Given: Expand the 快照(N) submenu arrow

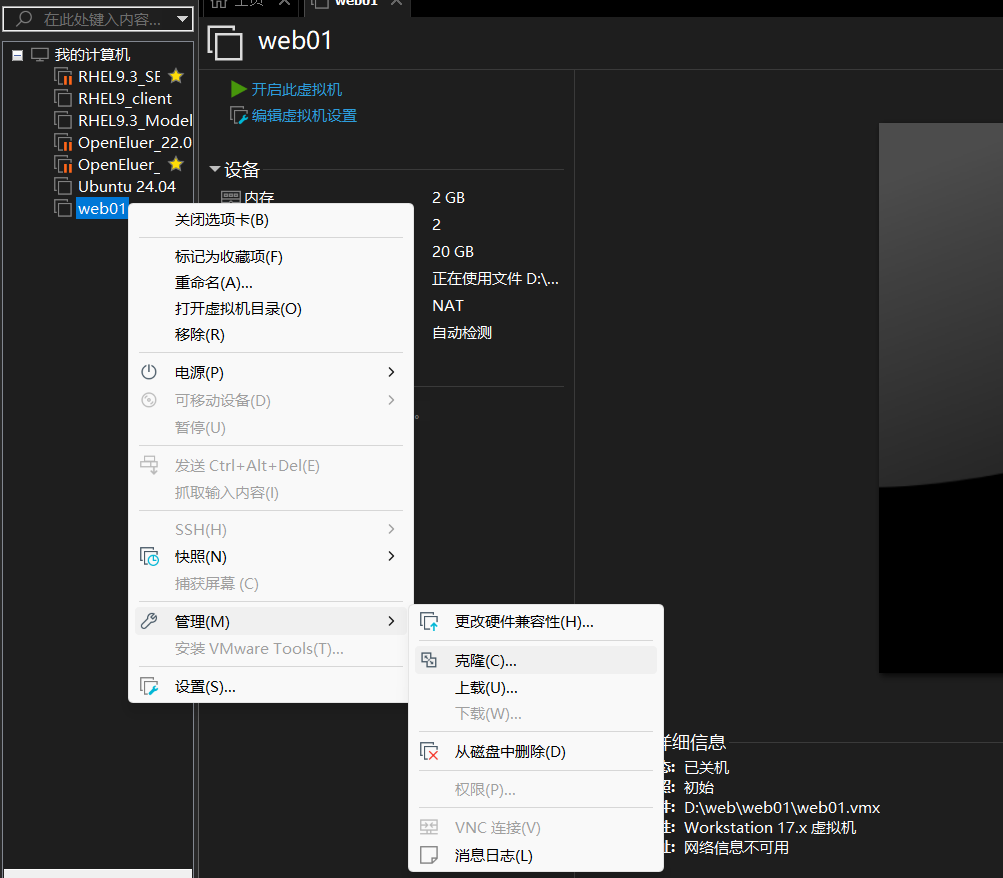Looking at the screenshot, I should tap(391, 556).
